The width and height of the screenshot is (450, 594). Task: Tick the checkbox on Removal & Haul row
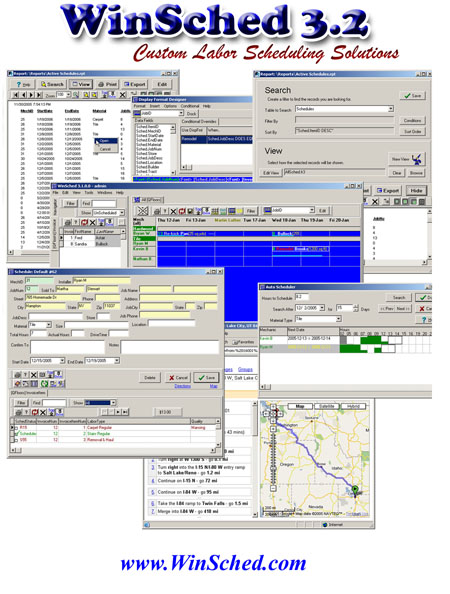[x=16, y=440]
